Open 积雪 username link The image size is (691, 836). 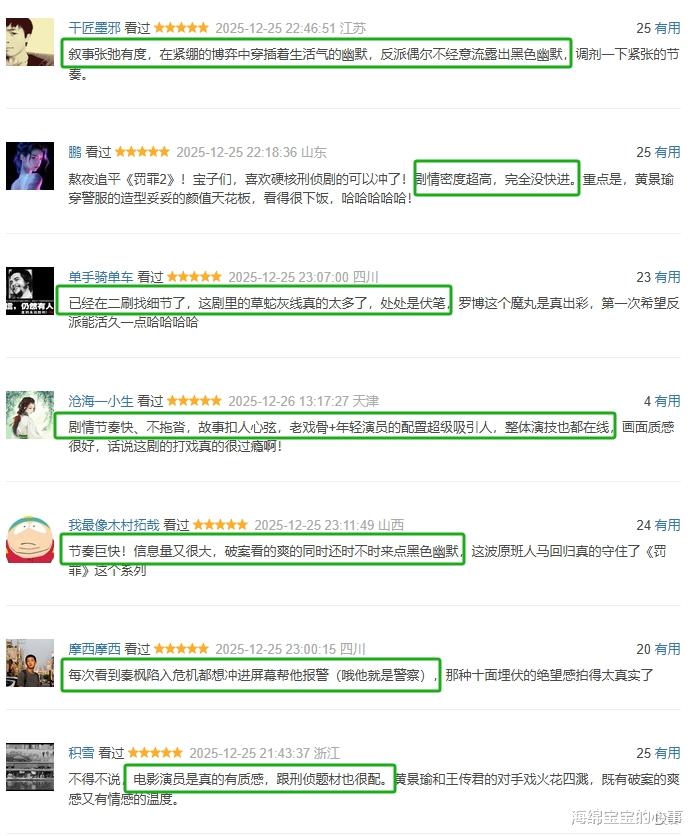pyautogui.click(x=81, y=753)
